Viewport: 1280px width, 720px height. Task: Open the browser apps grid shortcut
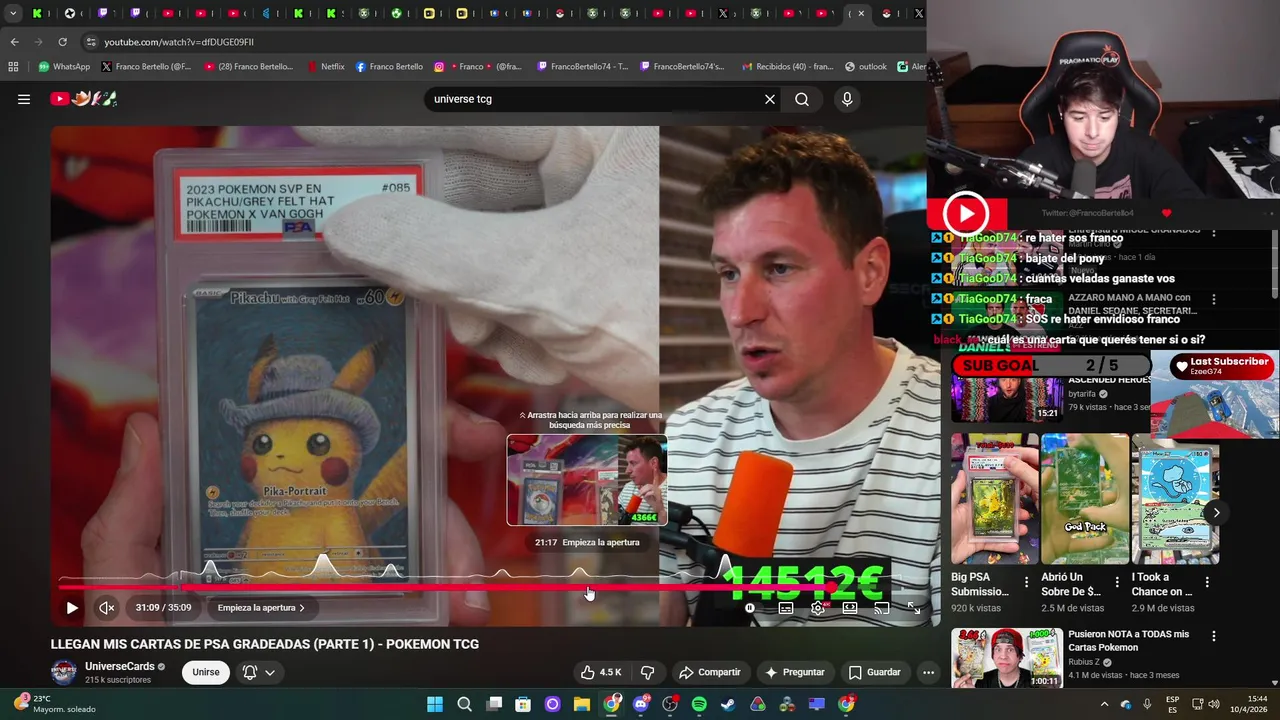pyautogui.click(x=13, y=67)
